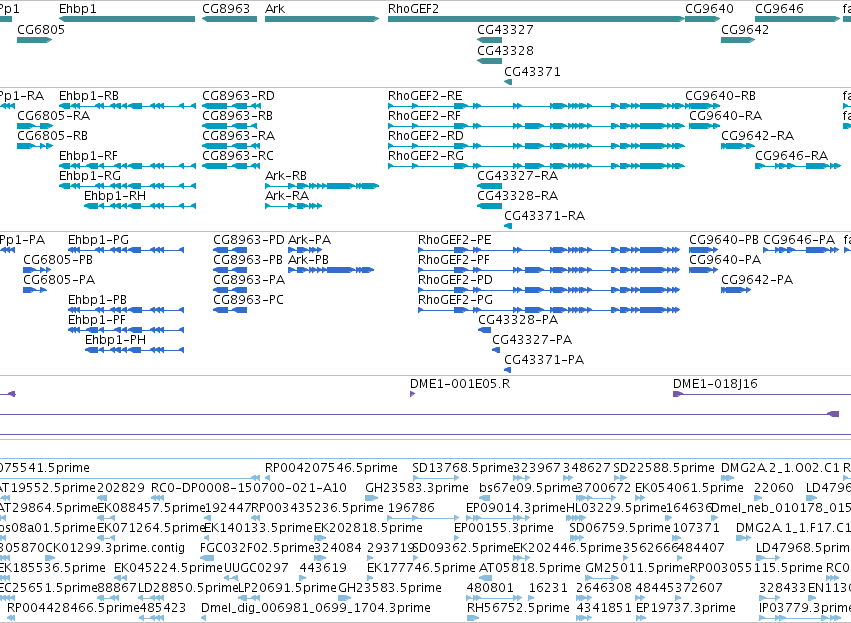Click the Ehbp1 gene label

pyautogui.click(x=78, y=9)
